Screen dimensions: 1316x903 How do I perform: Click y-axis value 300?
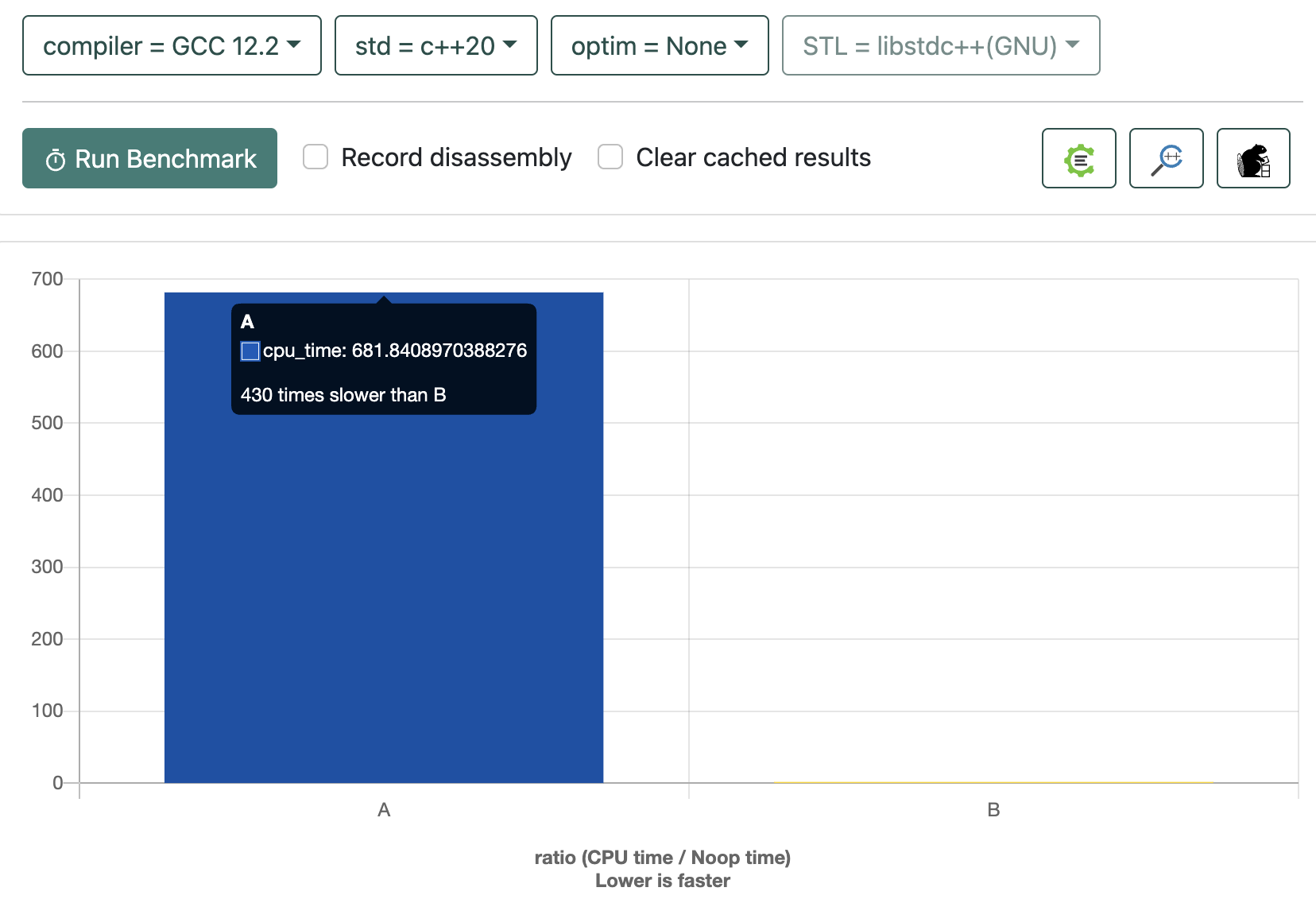[x=47, y=567]
